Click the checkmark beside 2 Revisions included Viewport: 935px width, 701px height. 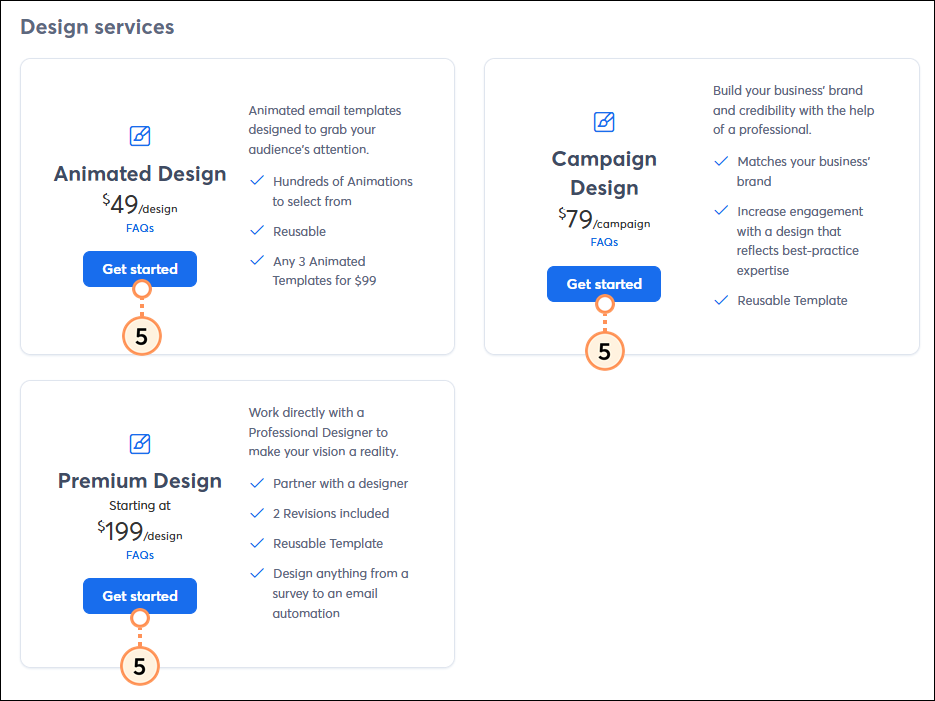click(x=256, y=513)
